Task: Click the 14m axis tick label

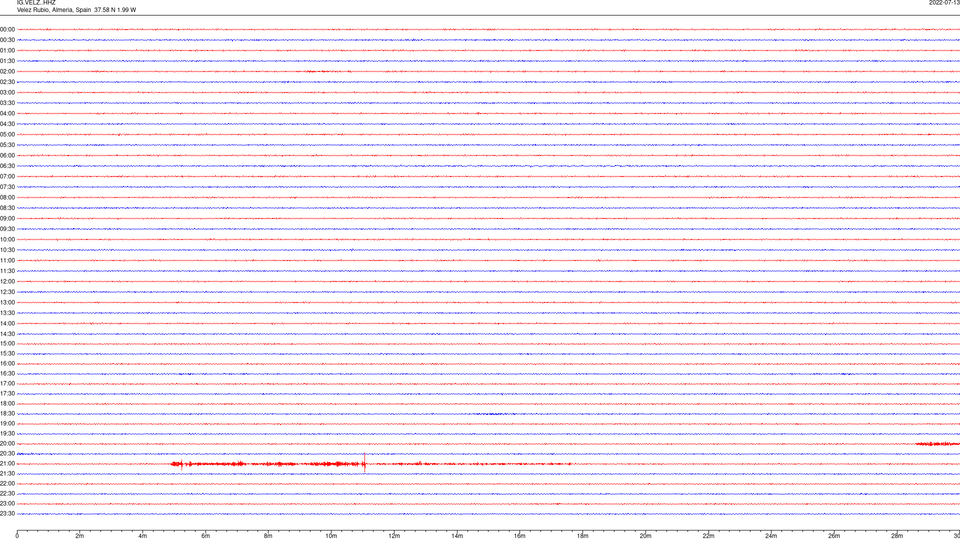Action: (x=457, y=536)
